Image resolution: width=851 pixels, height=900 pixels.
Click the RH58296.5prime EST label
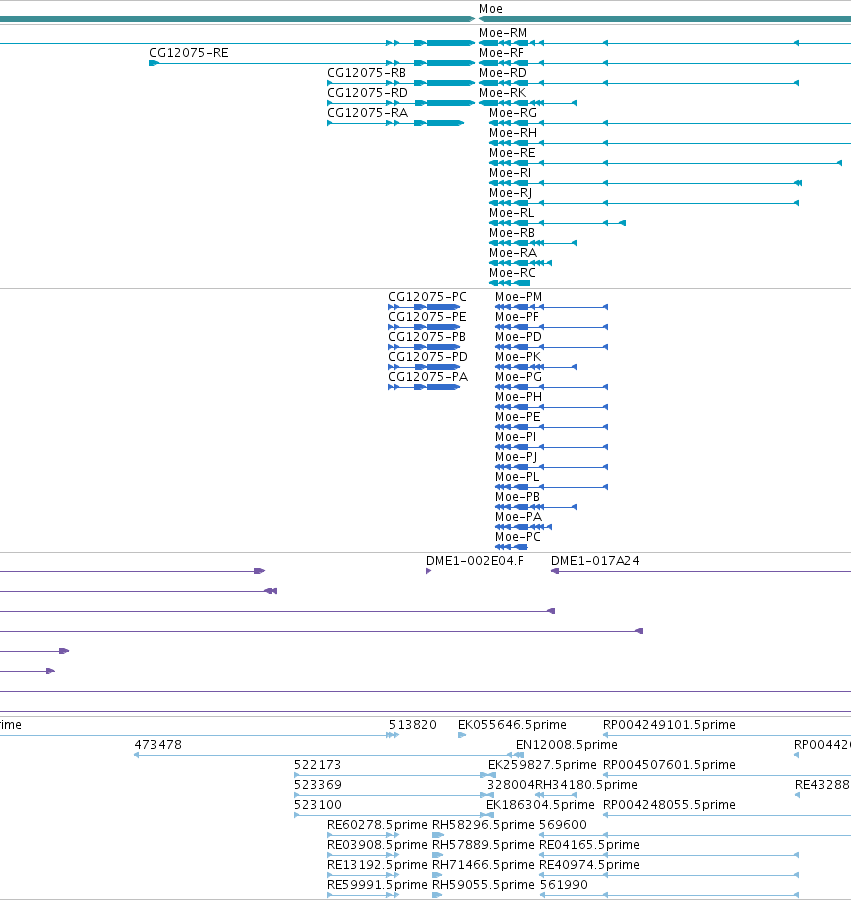[x=483, y=825]
